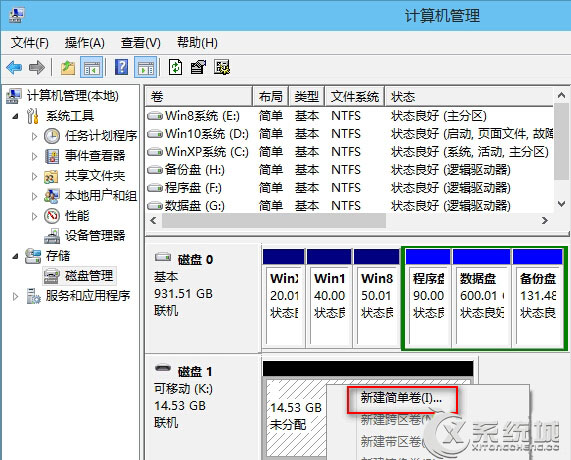The image size is (571, 460).
Task: Click the volume list scroll up arrow
Action: 561,95
